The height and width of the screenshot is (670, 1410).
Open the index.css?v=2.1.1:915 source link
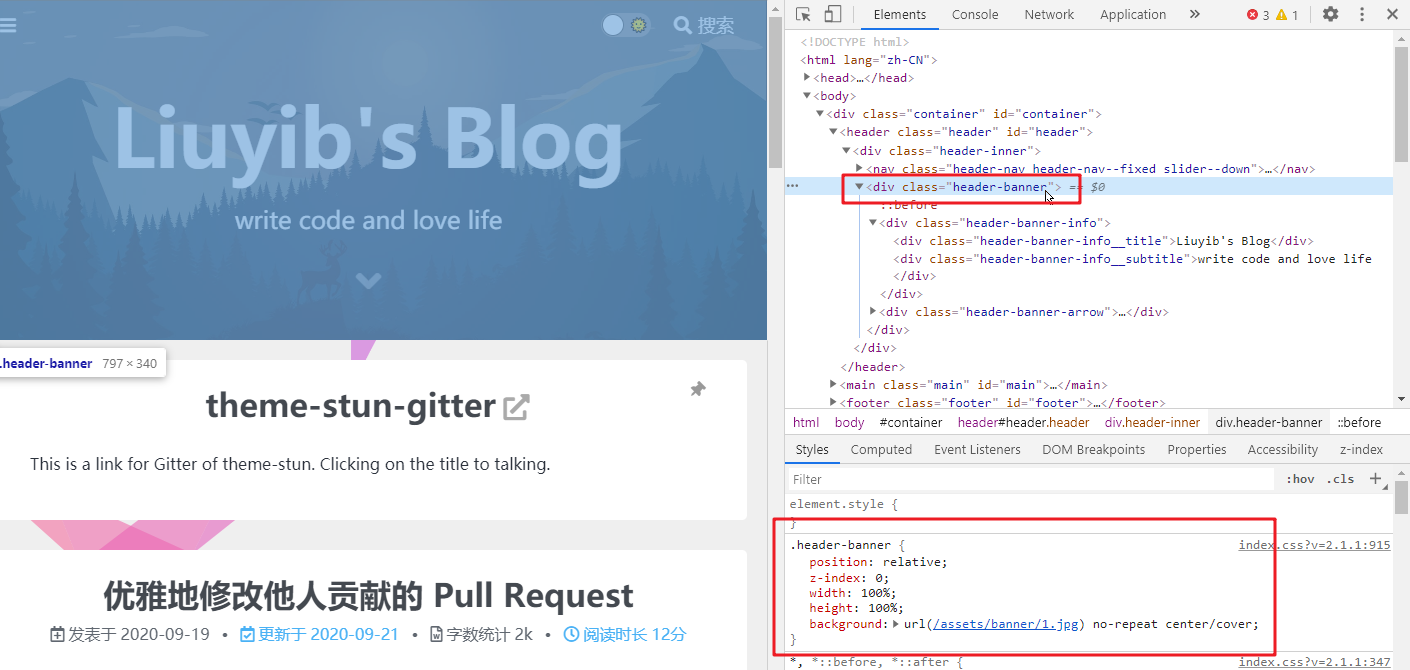click(x=1314, y=544)
